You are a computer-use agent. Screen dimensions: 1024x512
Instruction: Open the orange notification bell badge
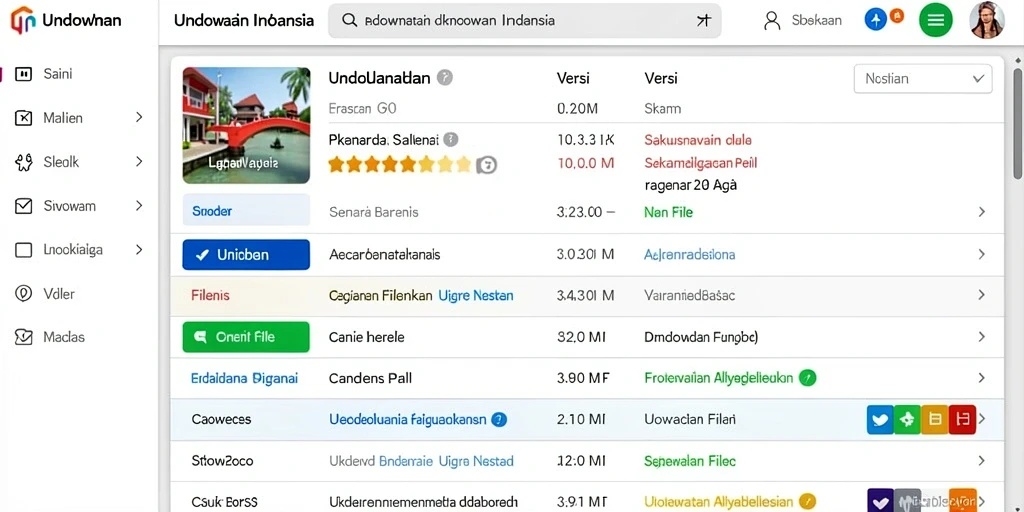point(897,16)
